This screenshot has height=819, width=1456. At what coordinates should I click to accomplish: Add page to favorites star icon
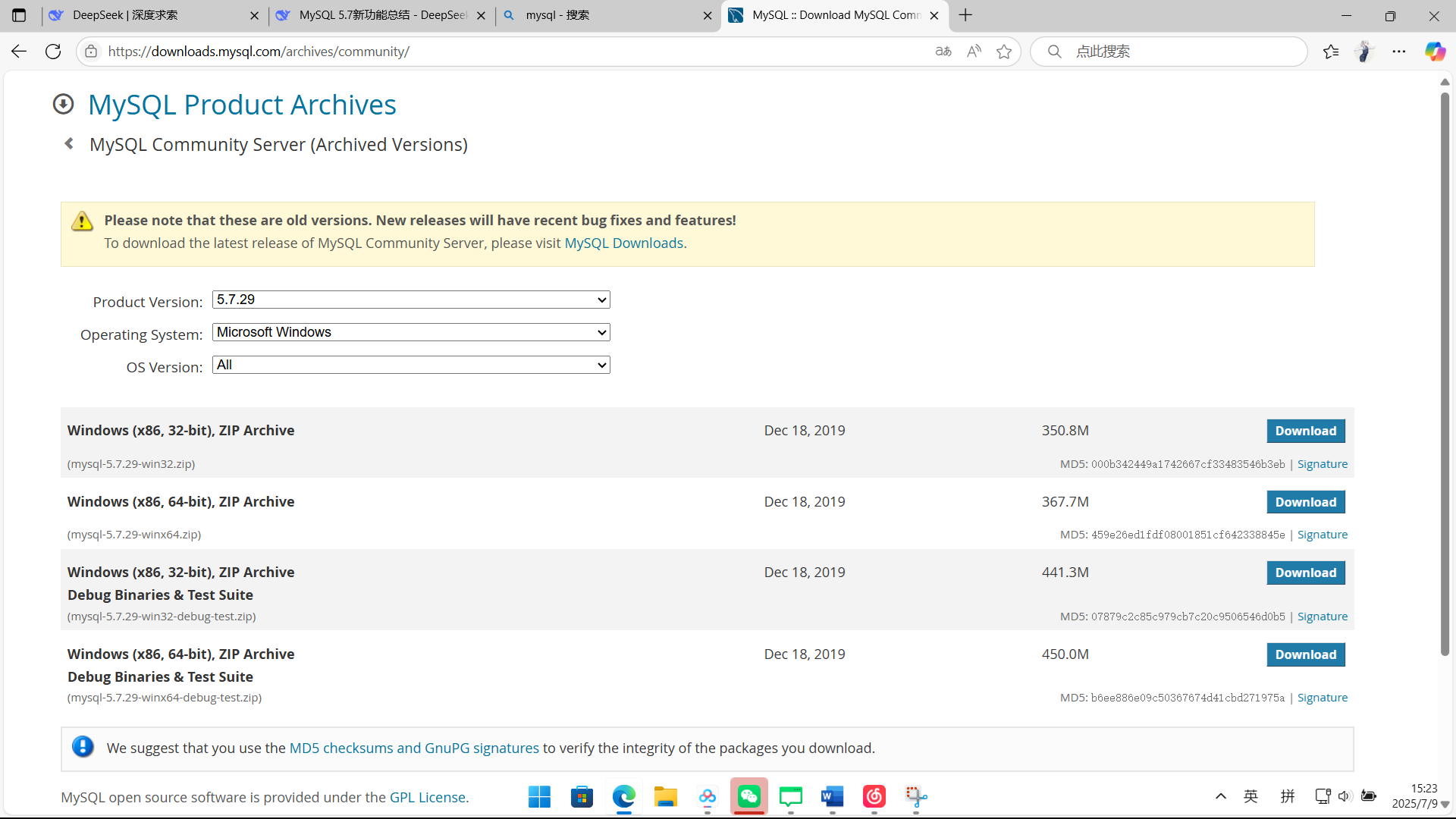click(x=1004, y=52)
